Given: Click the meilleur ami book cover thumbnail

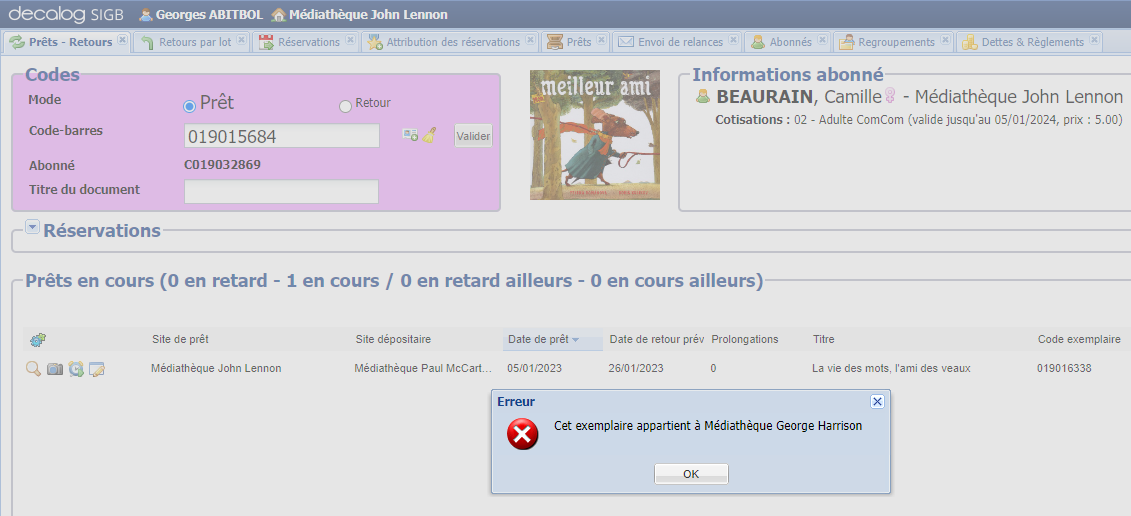Looking at the screenshot, I should click(x=594, y=134).
